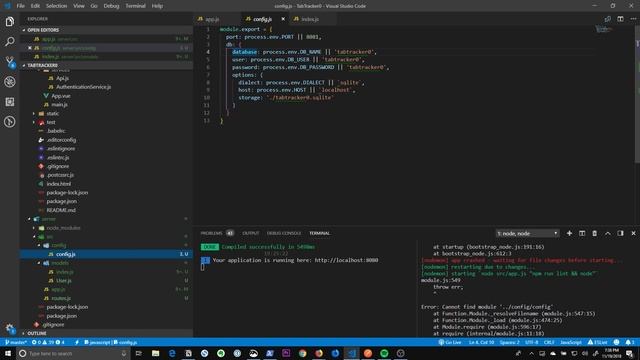Viewport: 640px width, 360px height.
Task: Switch to the Debug Console panel tab
Action: point(284,233)
